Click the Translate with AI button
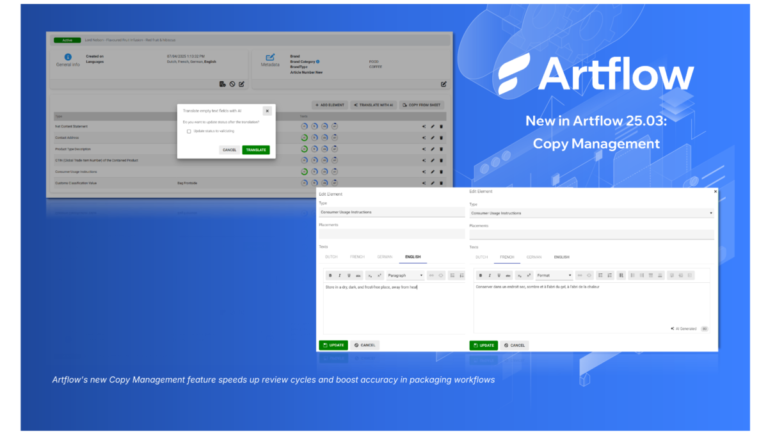The width and height of the screenshot is (768, 432). [373, 105]
